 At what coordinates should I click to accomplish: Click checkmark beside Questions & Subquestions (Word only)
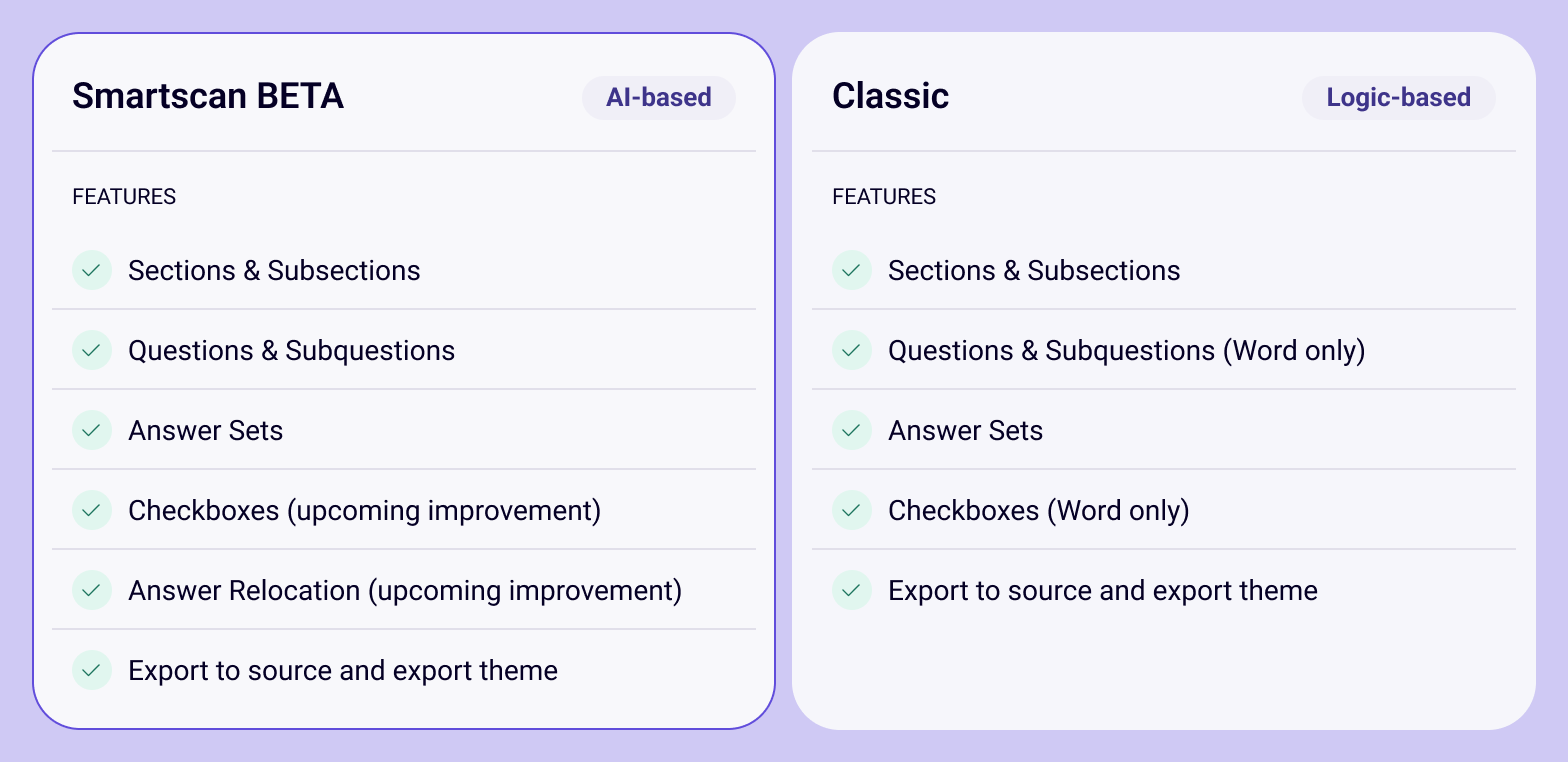click(852, 350)
